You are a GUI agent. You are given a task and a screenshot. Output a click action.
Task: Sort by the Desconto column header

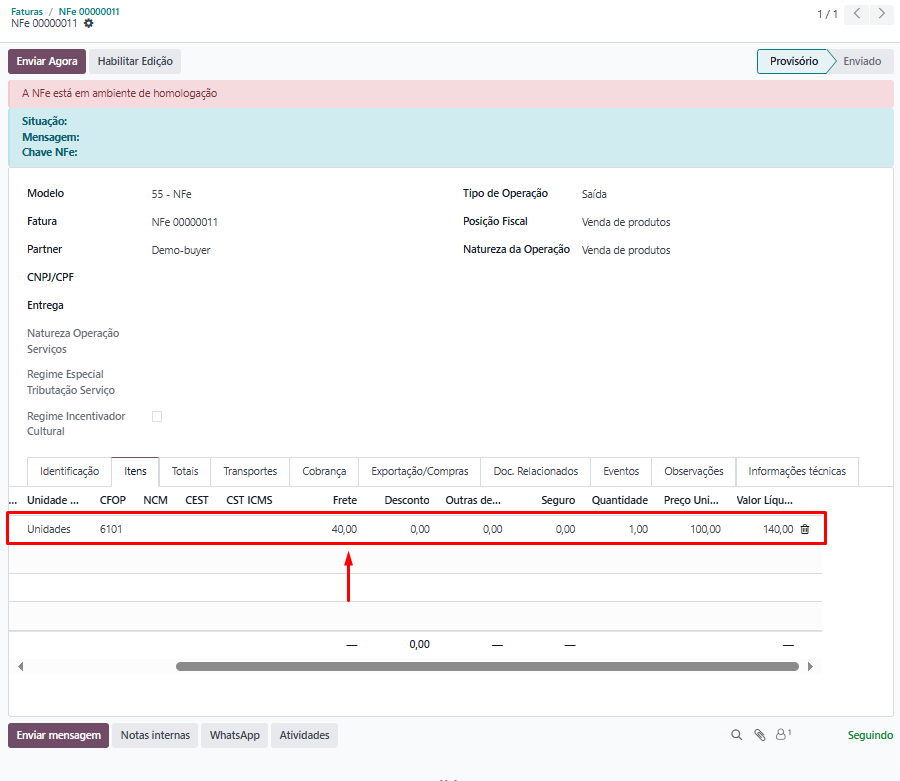(x=406, y=500)
